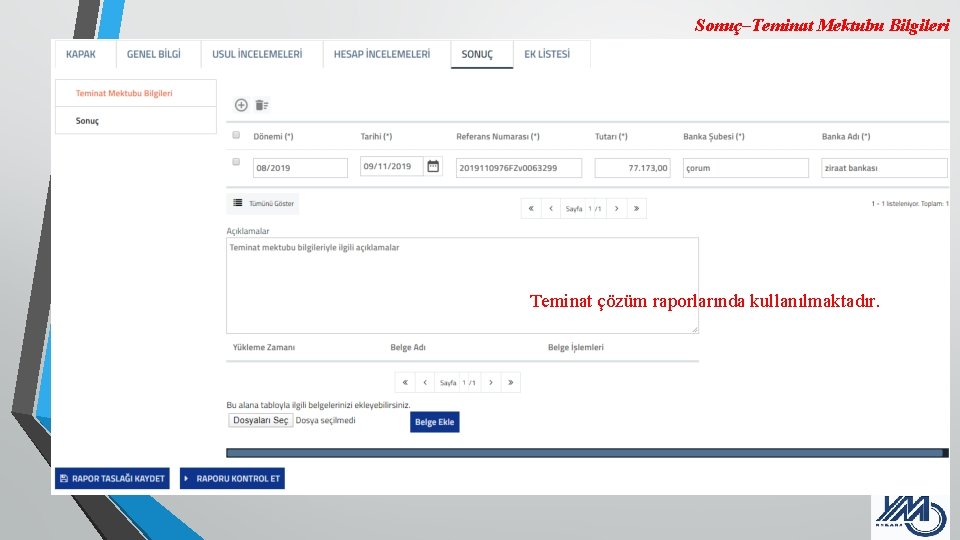Open the EK LİSTESİ tab
The width and height of the screenshot is (960, 540).
[547, 54]
